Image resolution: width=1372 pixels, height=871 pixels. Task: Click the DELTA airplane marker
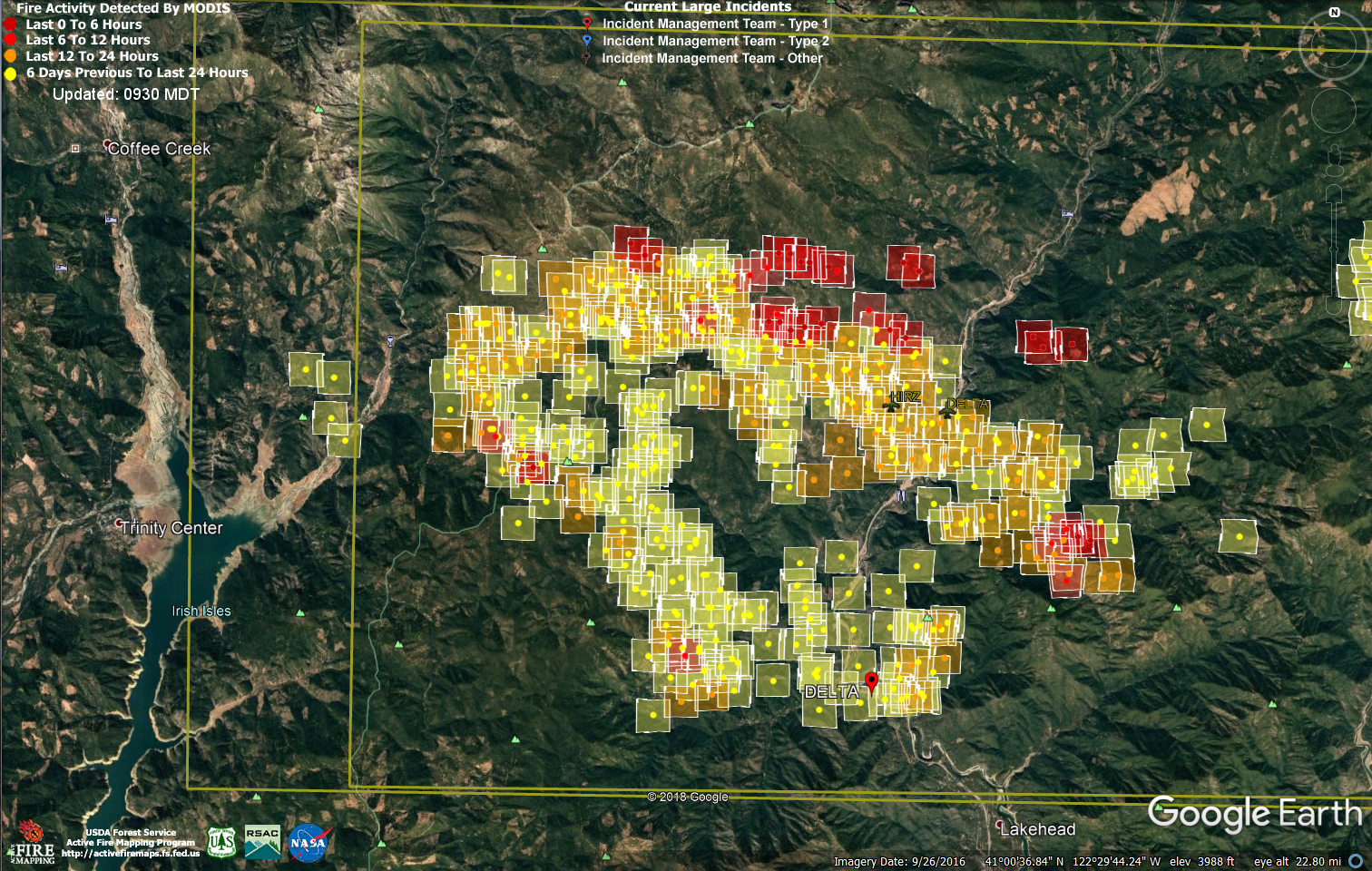tap(948, 411)
